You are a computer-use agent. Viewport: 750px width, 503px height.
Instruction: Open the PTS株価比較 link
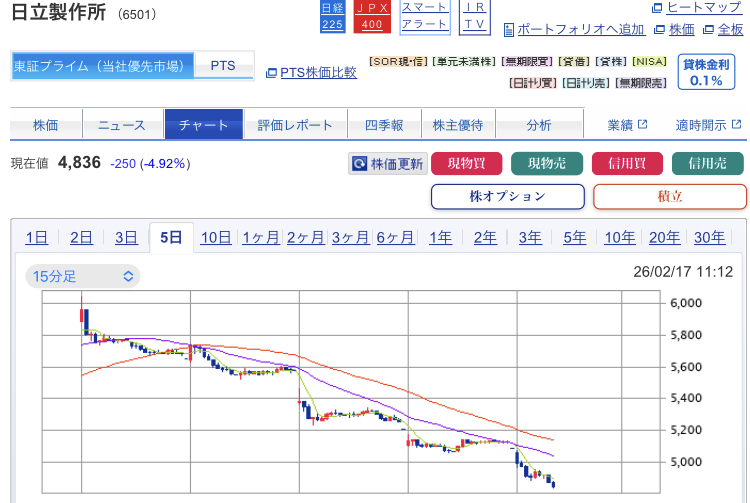311,72
